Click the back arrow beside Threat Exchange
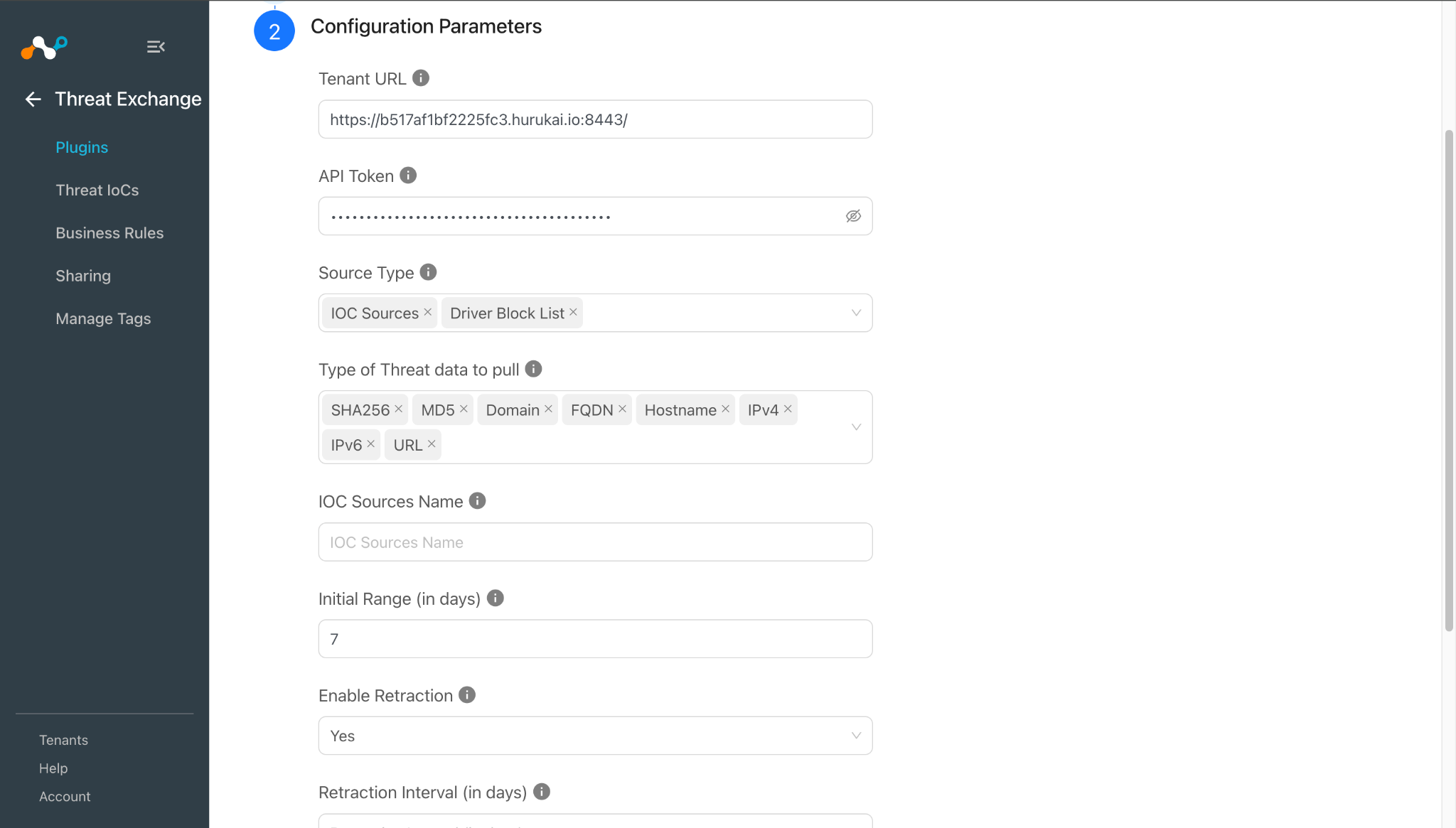1456x828 pixels. click(33, 100)
